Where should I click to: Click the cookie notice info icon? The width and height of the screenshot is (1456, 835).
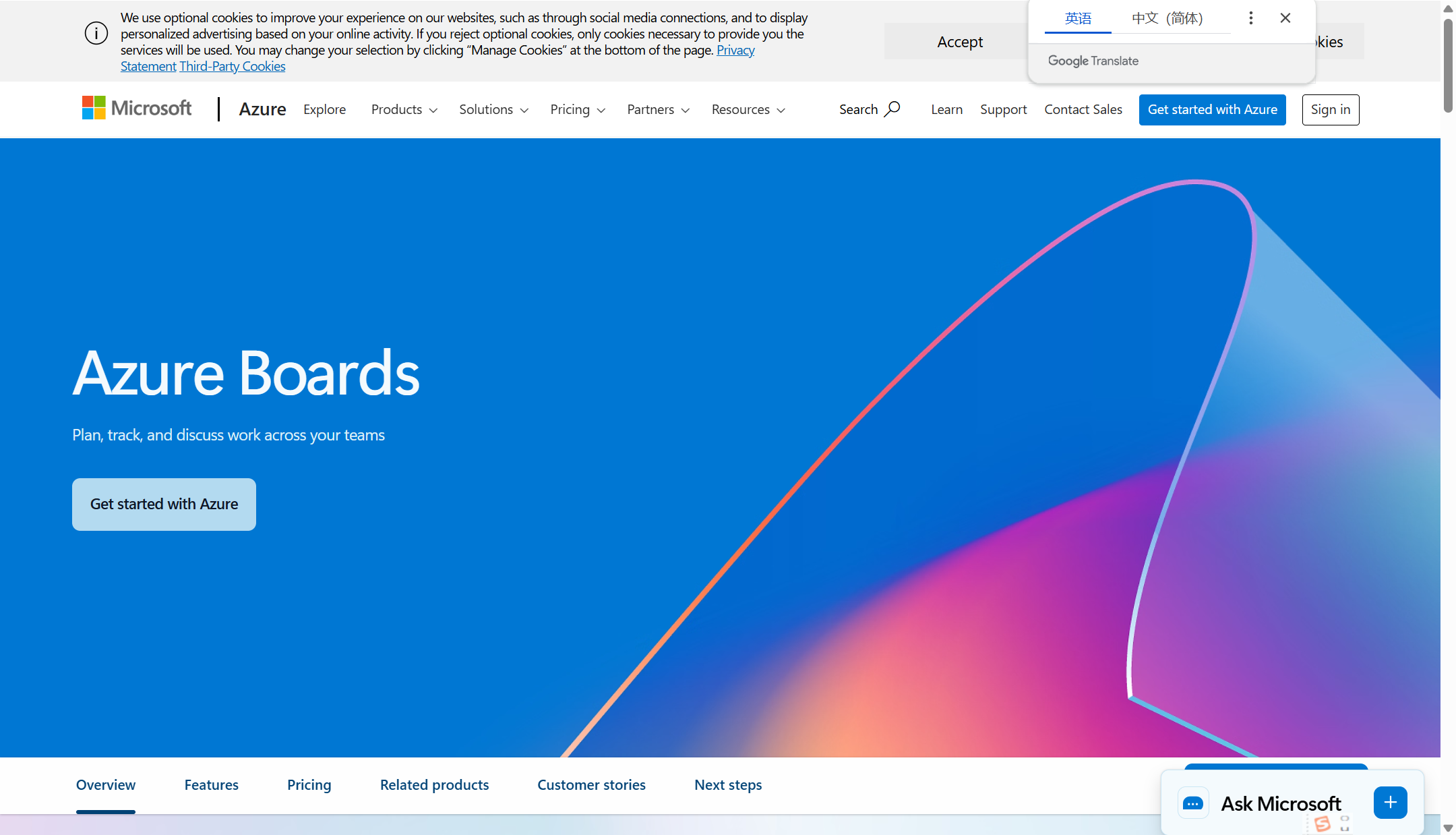pyautogui.click(x=96, y=33)
